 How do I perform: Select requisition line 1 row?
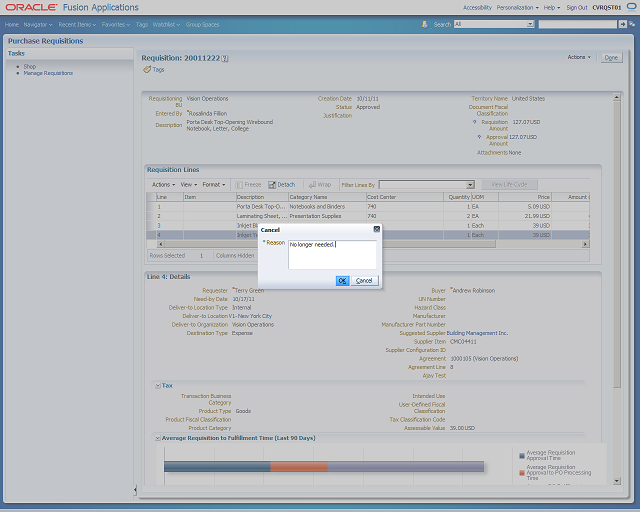pyautogui.click(x=368, y=207)
